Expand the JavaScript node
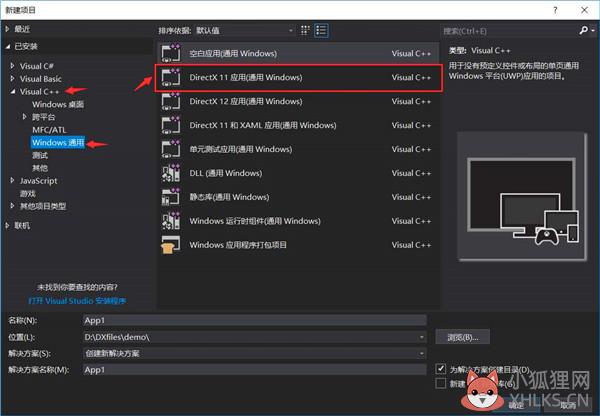The height and width of the screenshot is (416, 600). click(x=12, y=180)
